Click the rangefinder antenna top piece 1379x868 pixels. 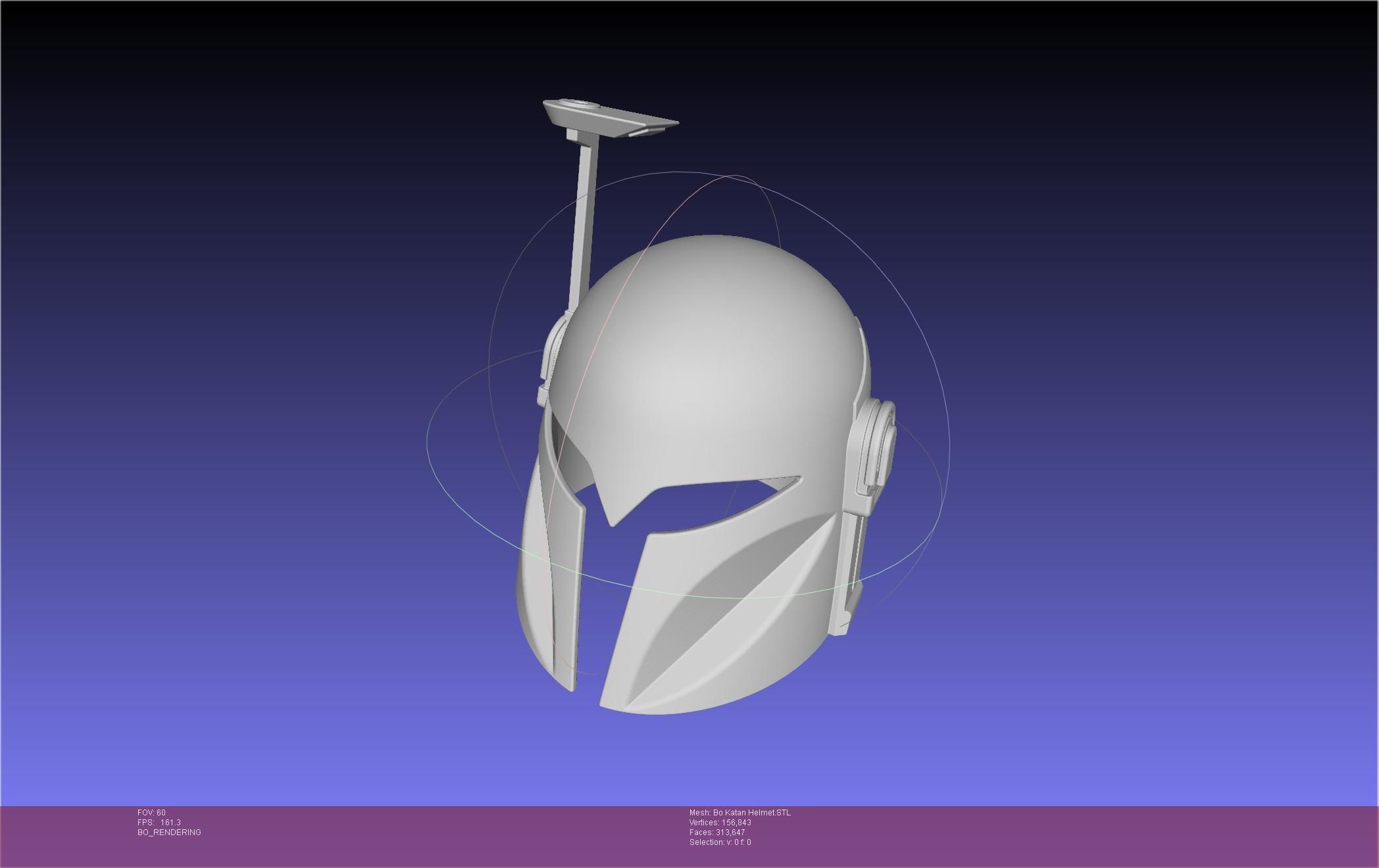pyautogui.click(x=610, y=118)
